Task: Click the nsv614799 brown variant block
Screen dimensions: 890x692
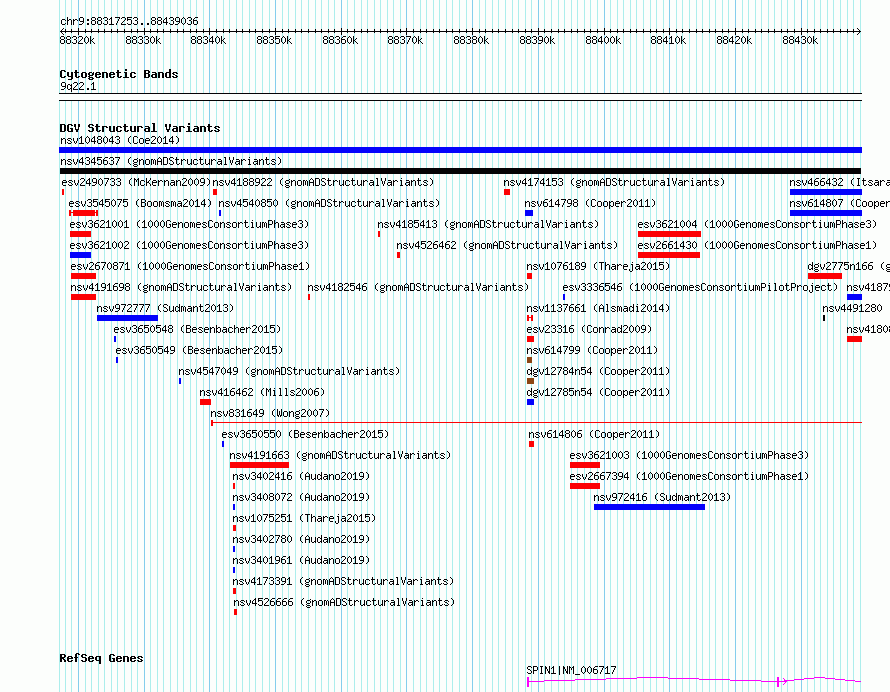Action: click(x=530, y=360)
